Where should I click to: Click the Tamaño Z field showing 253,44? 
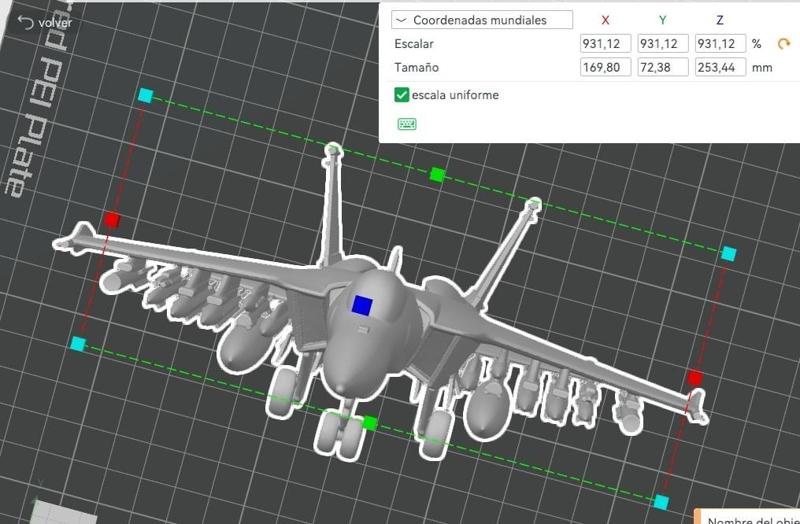(720, 67)
